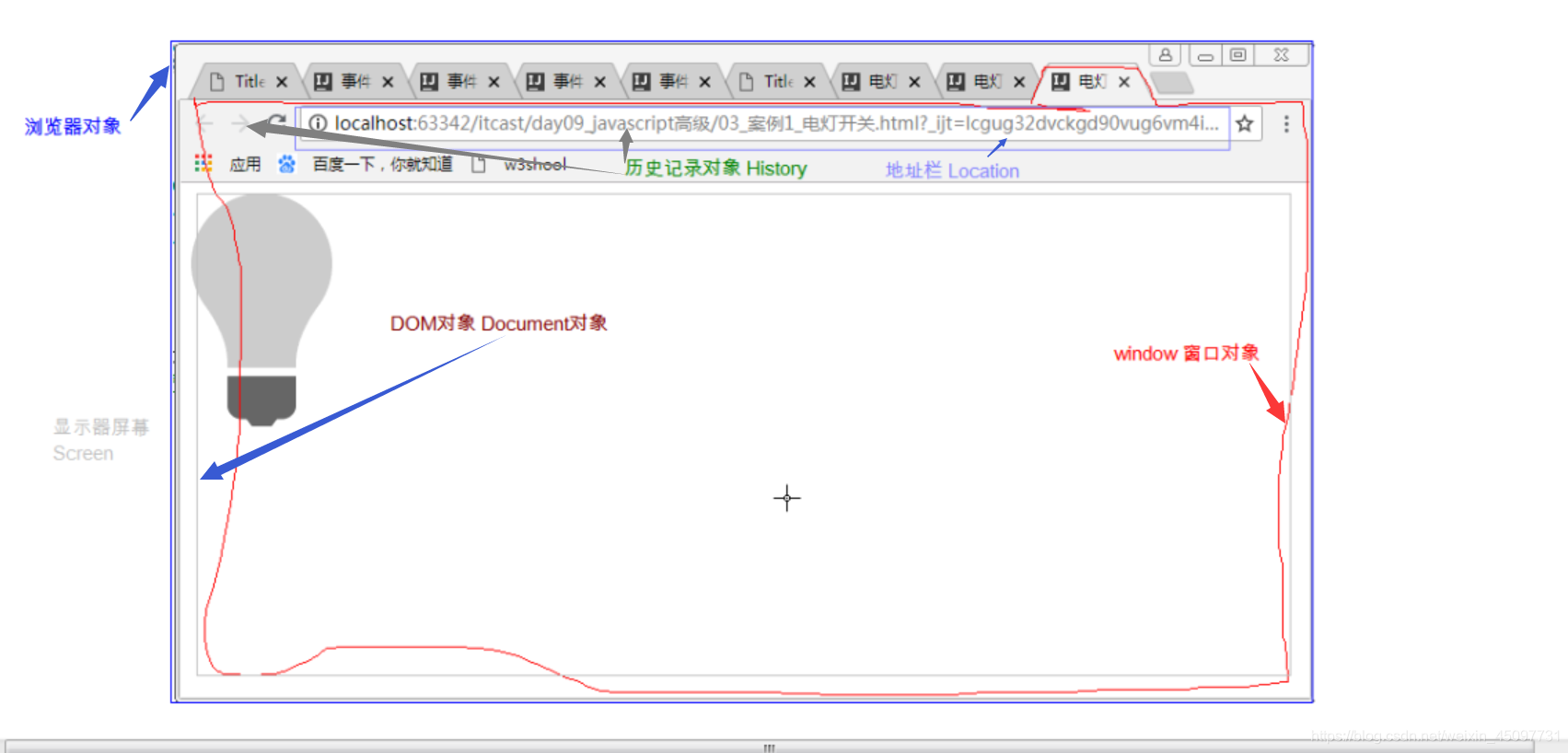This screenshot has width=1568, height=753.
Task: Open the 应用 apps bookmark link
Action: coord(245,164)
